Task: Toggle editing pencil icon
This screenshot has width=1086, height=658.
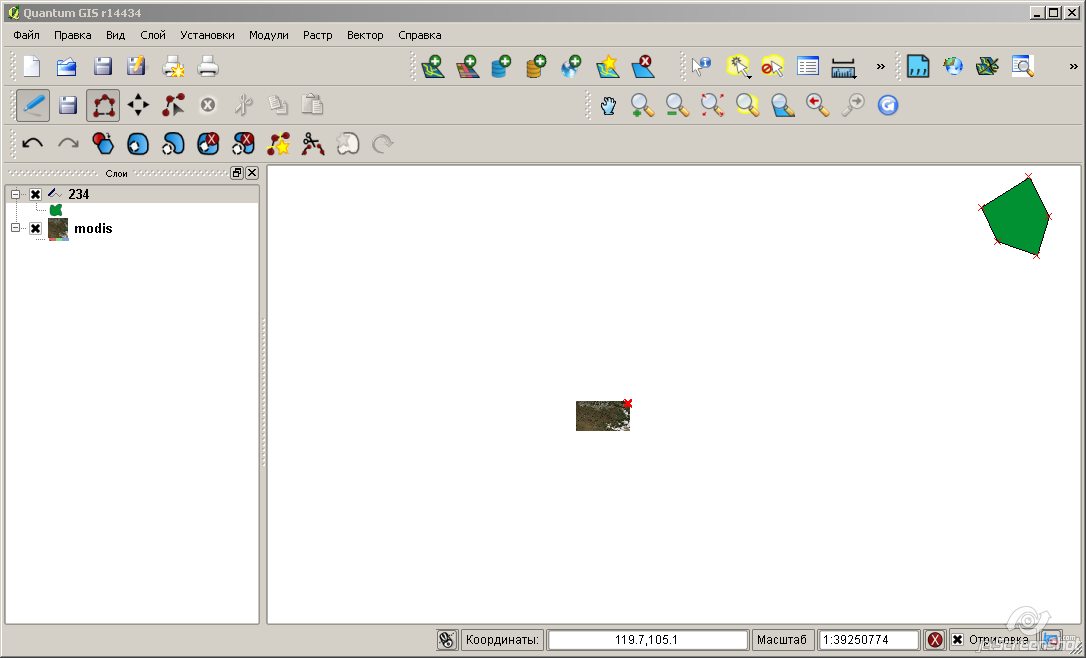Action: tap(33, 105)
